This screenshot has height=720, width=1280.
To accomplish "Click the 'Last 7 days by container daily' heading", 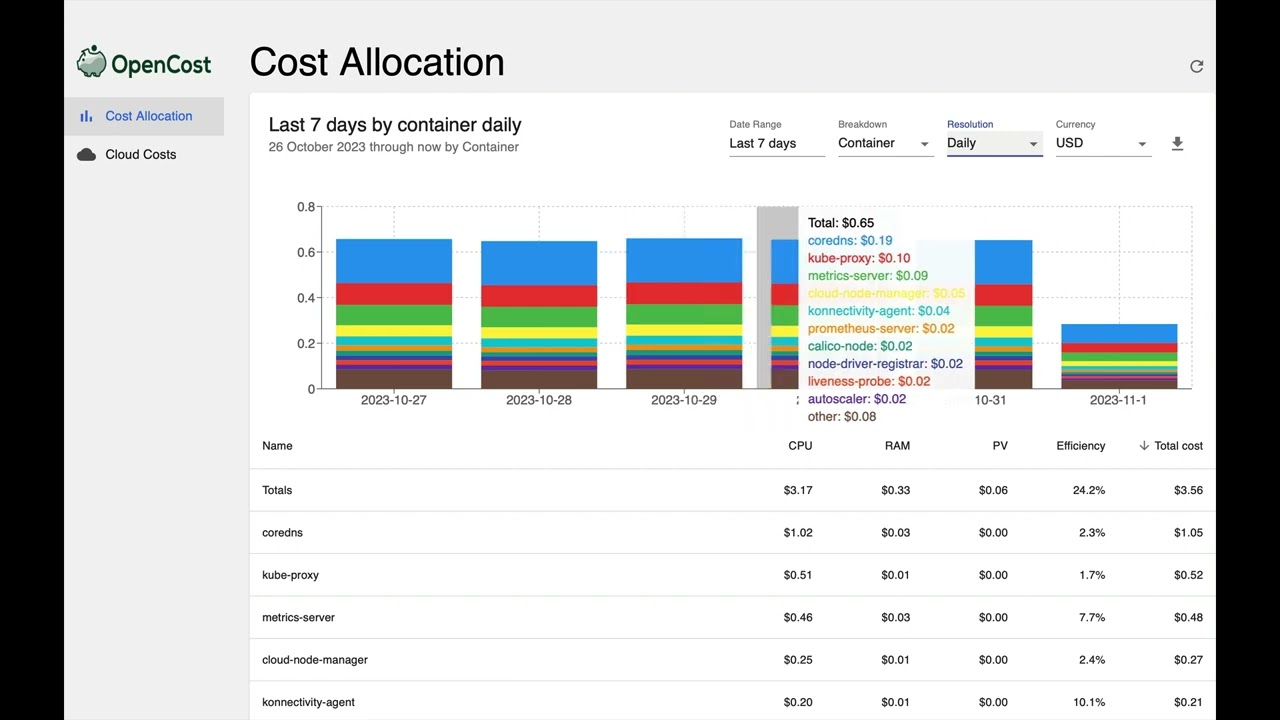I will click(395, 125).
